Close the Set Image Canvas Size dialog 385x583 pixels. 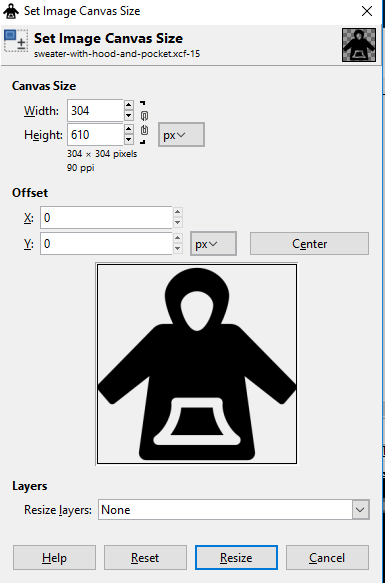click(367, 11)
